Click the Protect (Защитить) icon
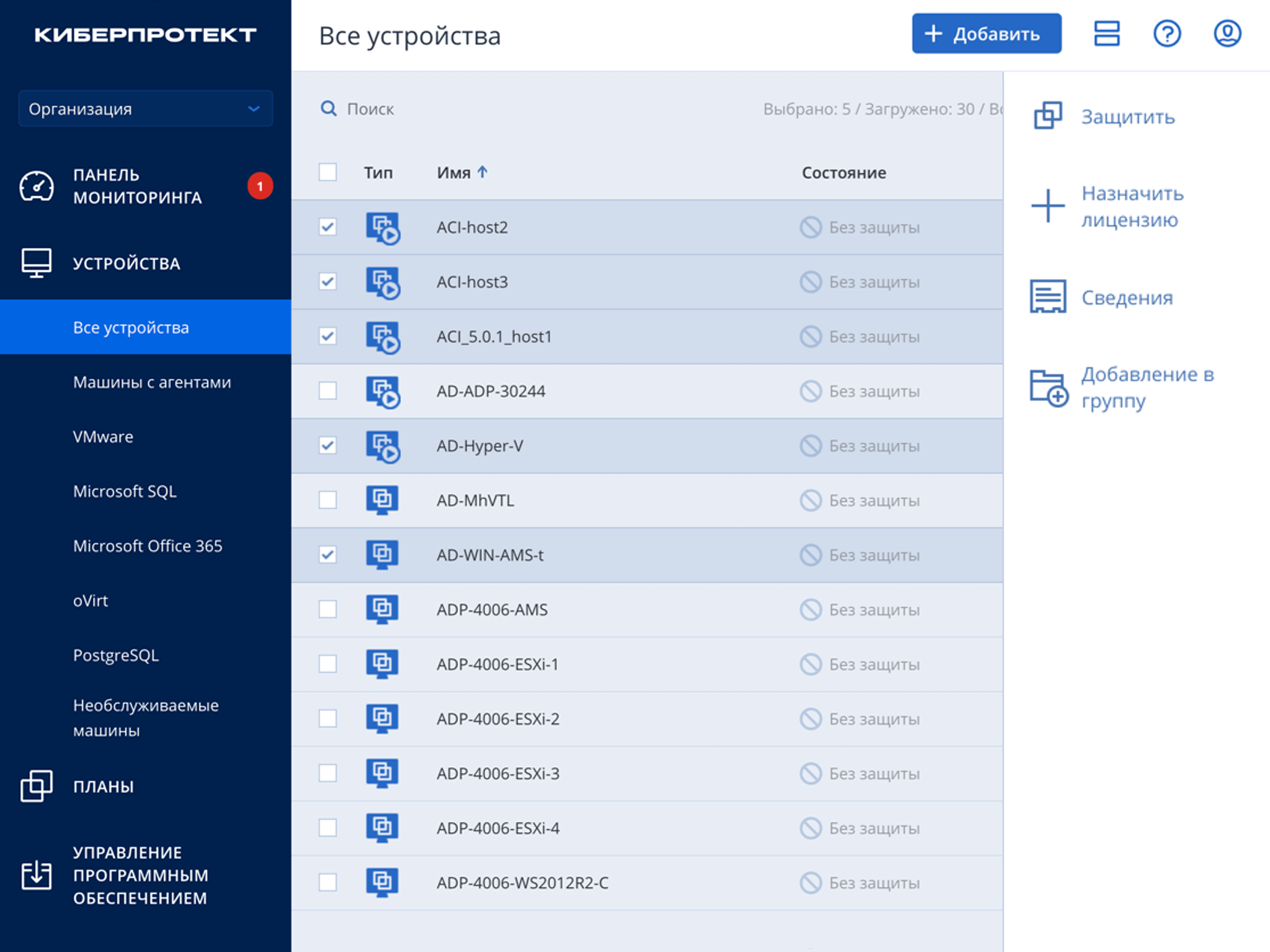The image size is (1270, 952). click(x=1048, y=116)
